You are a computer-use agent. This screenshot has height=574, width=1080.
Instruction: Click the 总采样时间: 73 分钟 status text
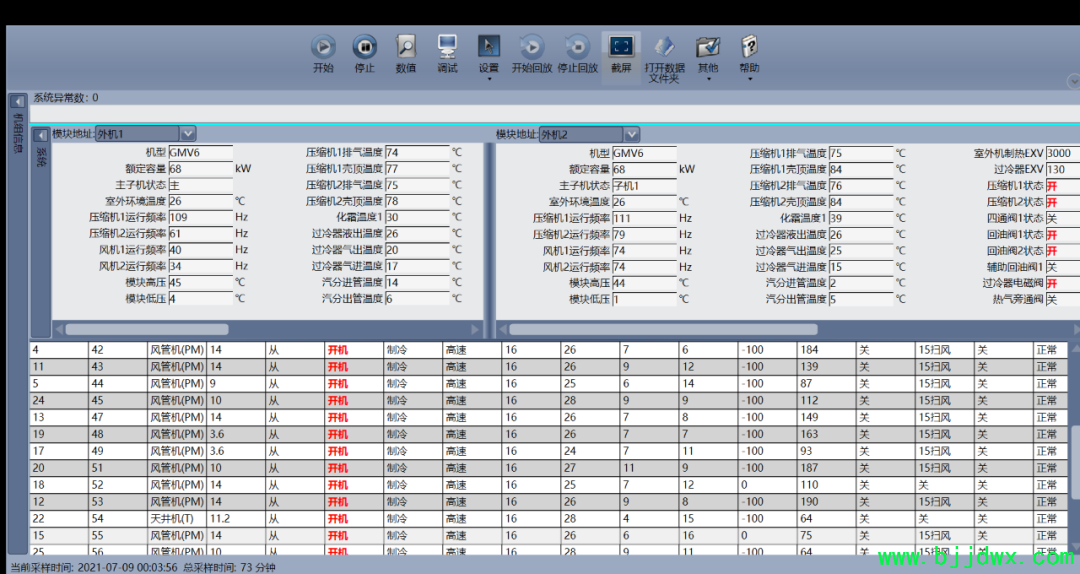[x=229, y=568]
